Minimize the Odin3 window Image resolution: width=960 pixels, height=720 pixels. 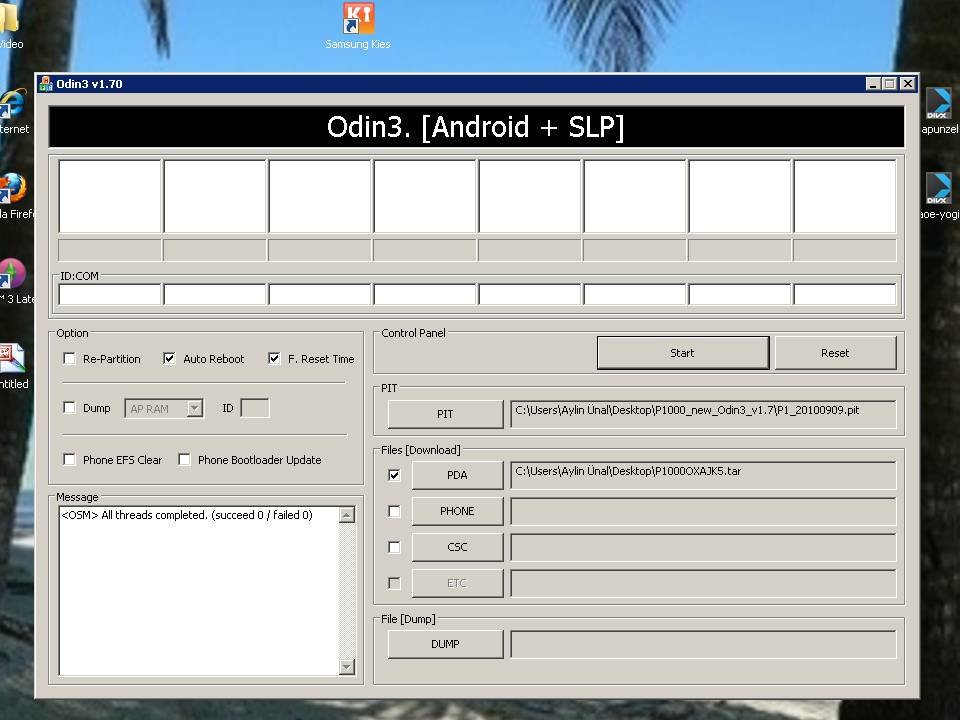tap(874, 84)
